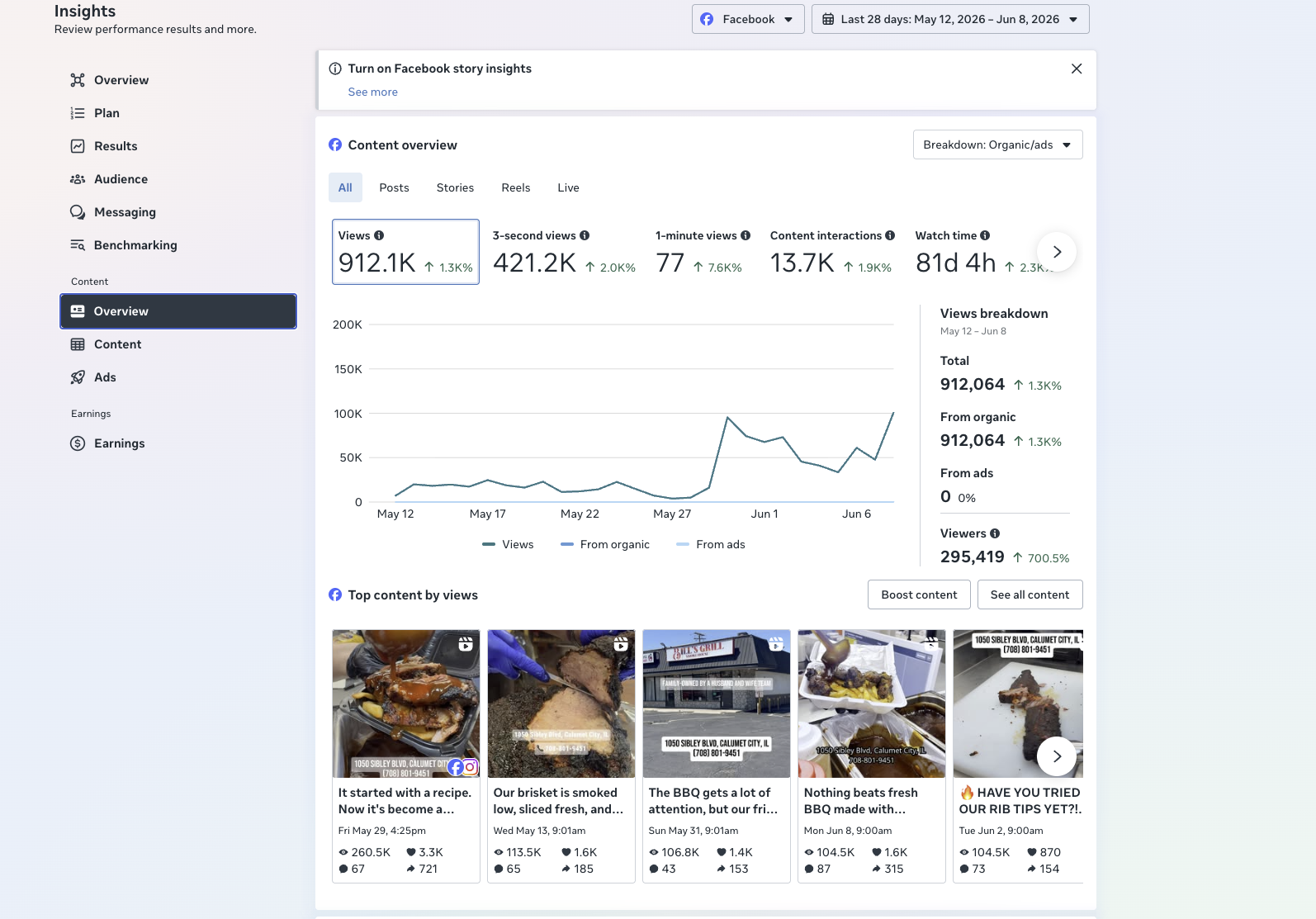Select the highlighted Content Overview sidebar item
The height and width of the screenshot is (919, 1316).
pos(178,311)
